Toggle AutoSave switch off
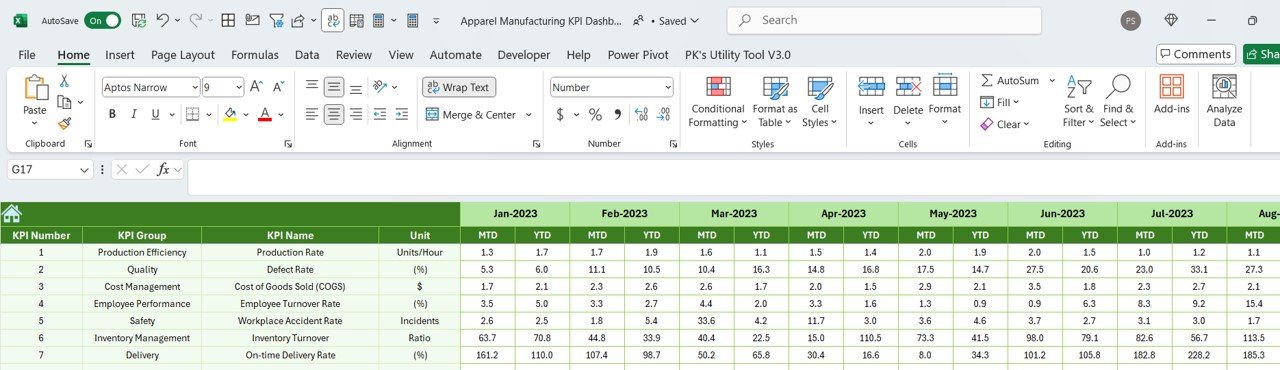Screen dimensions: 1280x370 click(102, 20)
